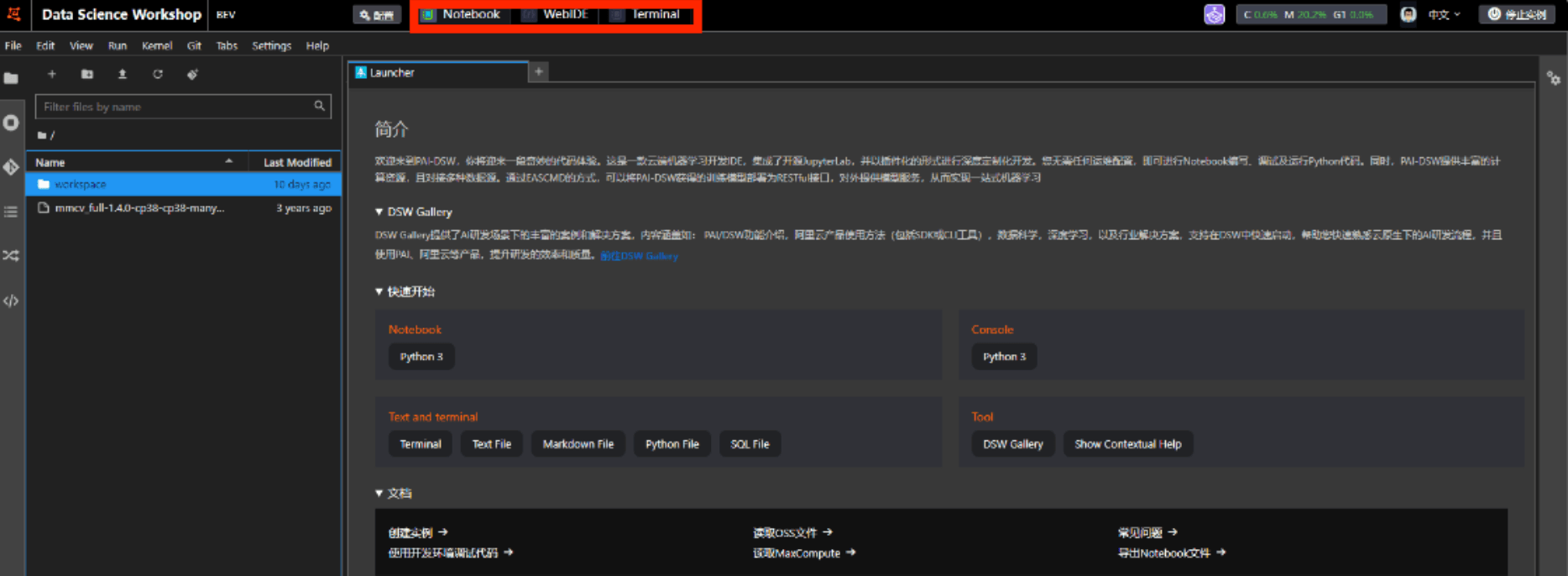Create a new SQL File

click(750, 444)
